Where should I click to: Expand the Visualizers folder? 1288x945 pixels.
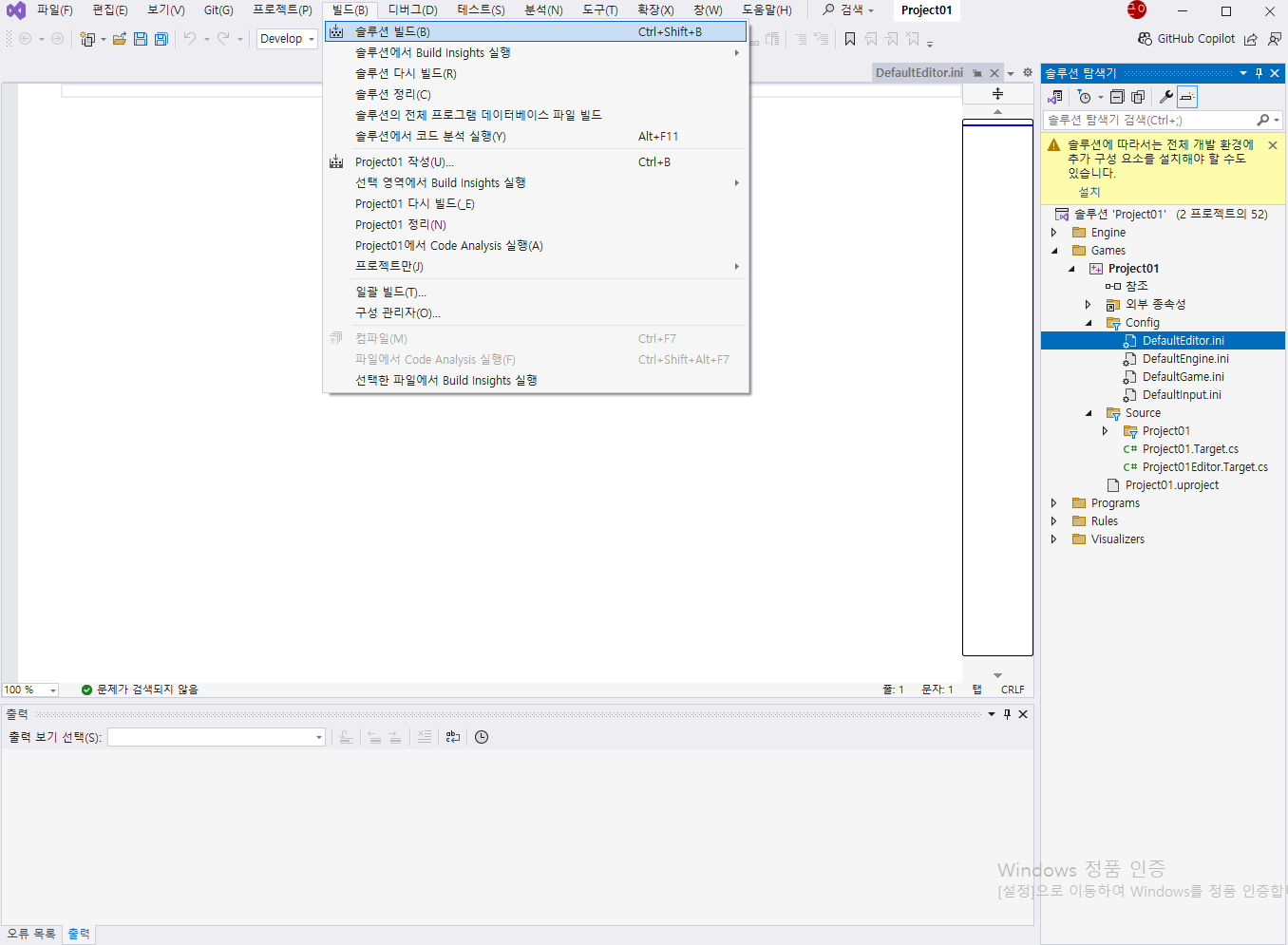(x=1054, y=539)
